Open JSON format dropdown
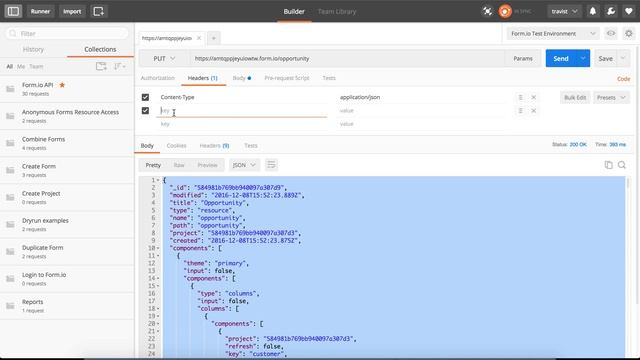 tap(244, 165)
